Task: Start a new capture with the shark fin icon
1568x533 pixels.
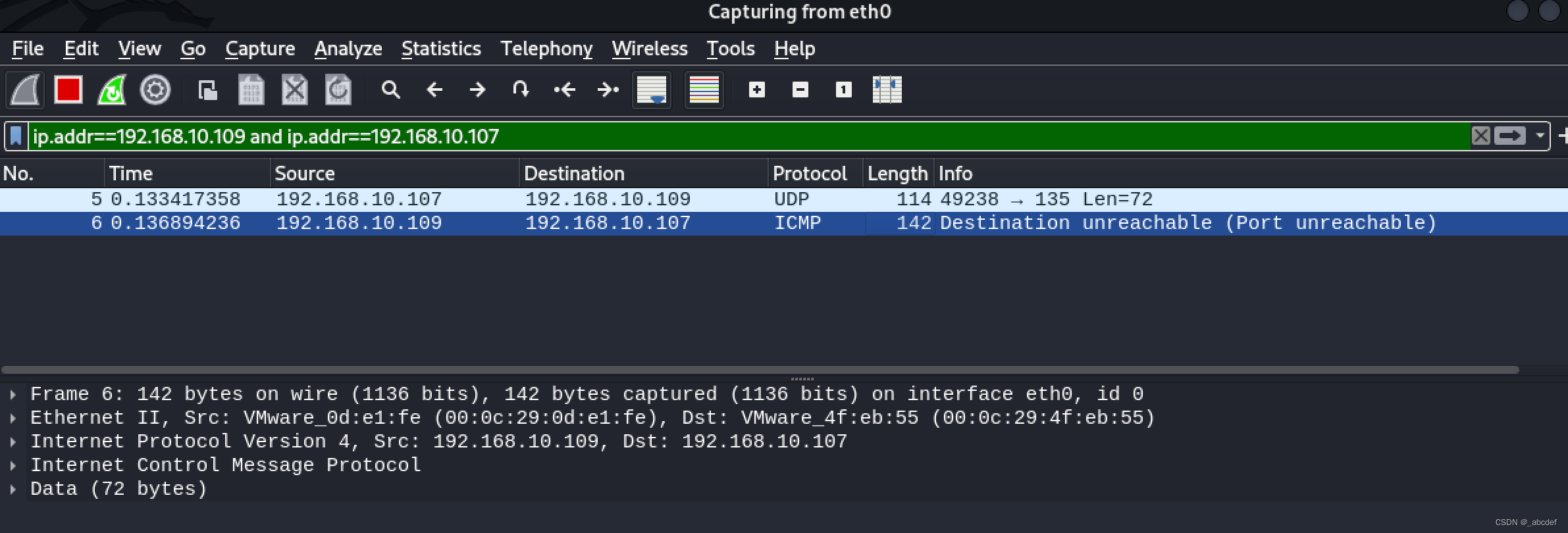Action: (x=26, y=89)
